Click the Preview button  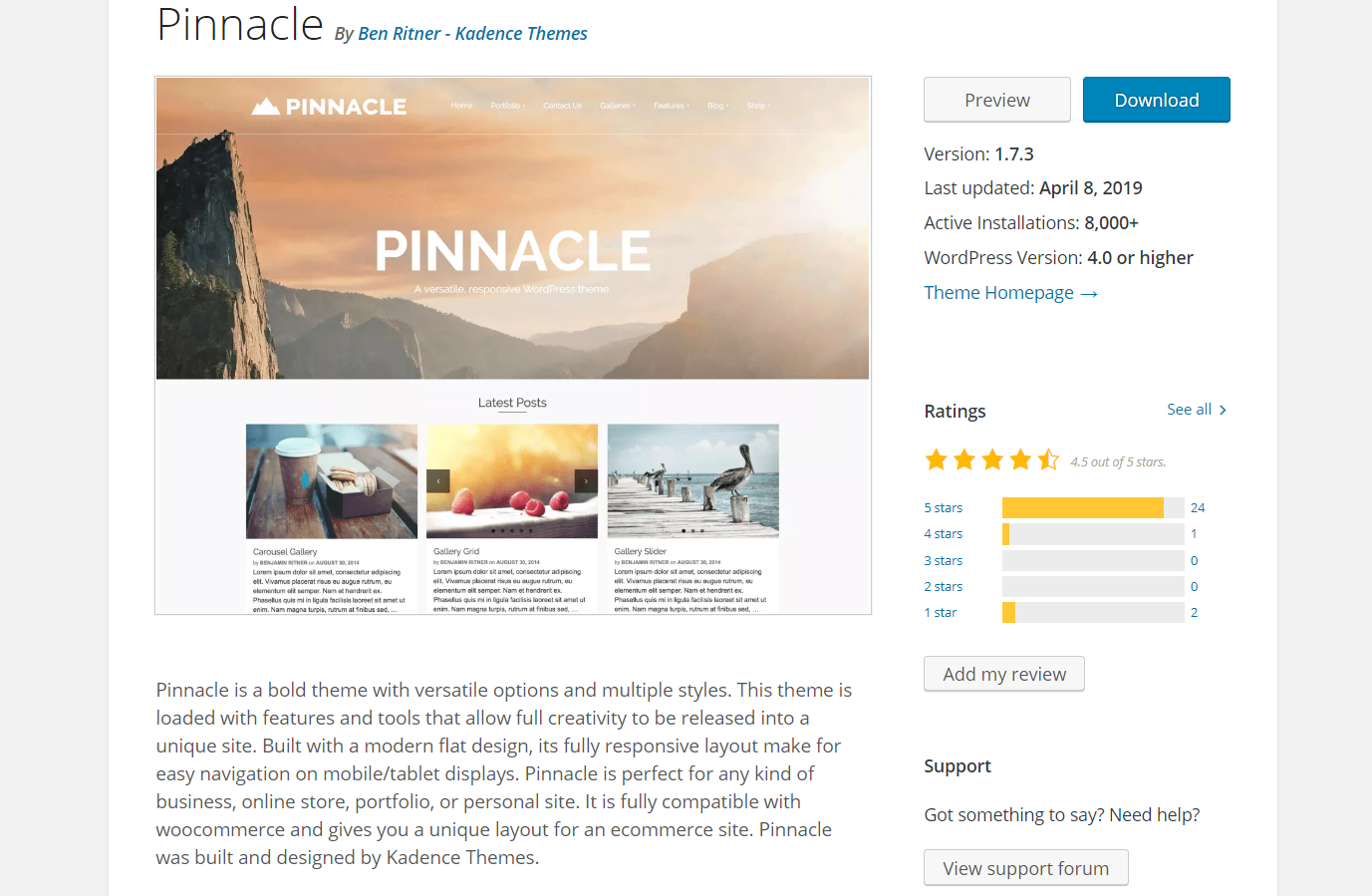click(x=996, y=100)
